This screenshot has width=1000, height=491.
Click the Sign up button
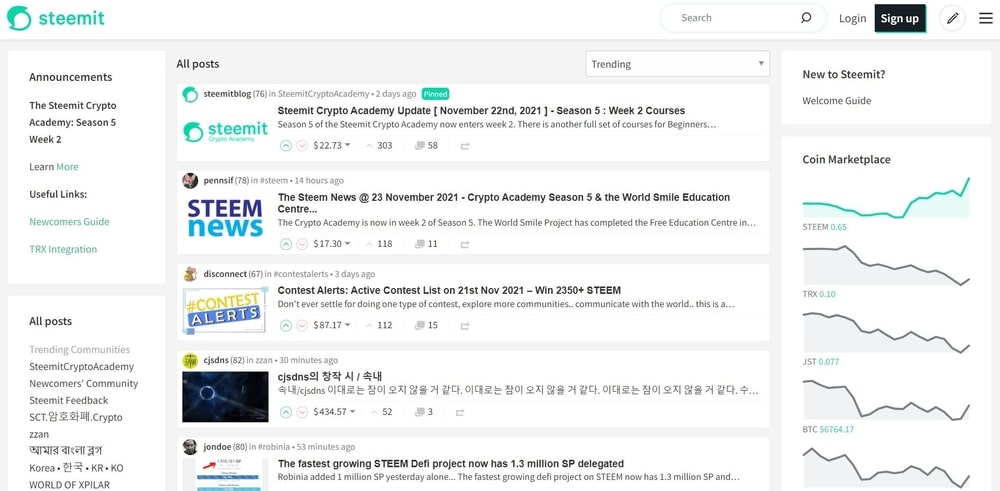click(900, 18)
